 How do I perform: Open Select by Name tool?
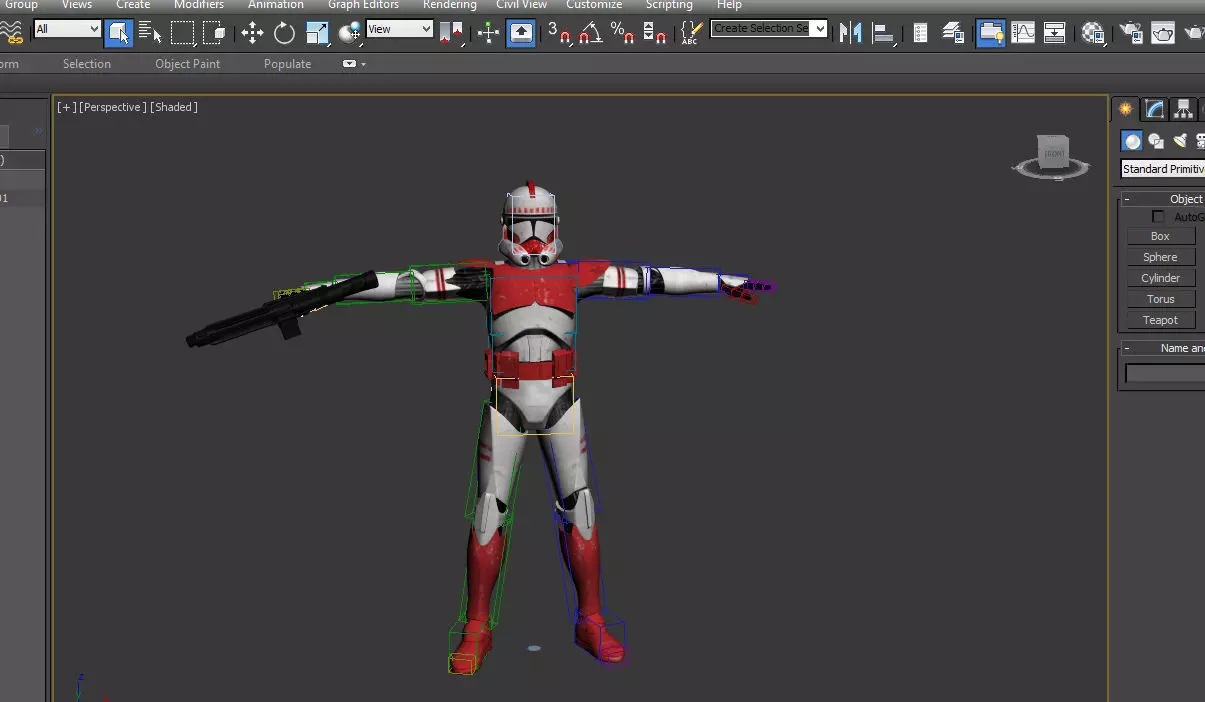point(150,33)
